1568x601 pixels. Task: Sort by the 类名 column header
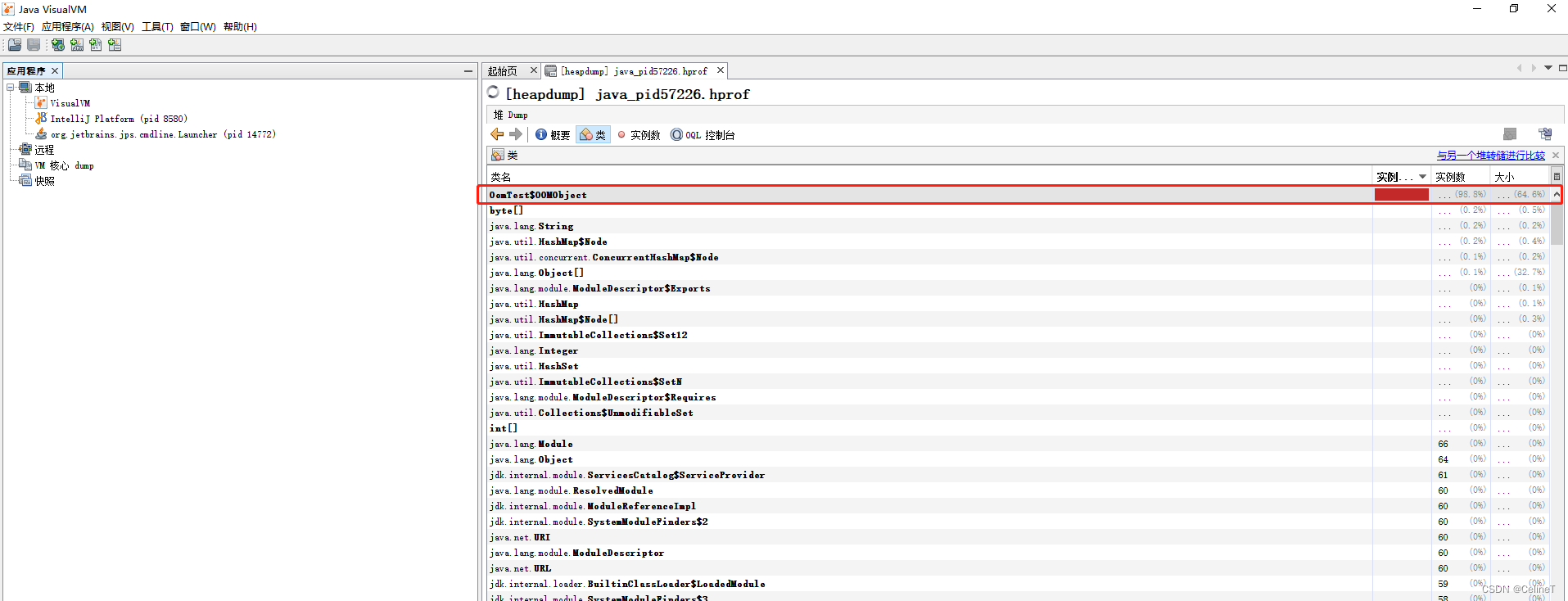[x=929, y=177]
